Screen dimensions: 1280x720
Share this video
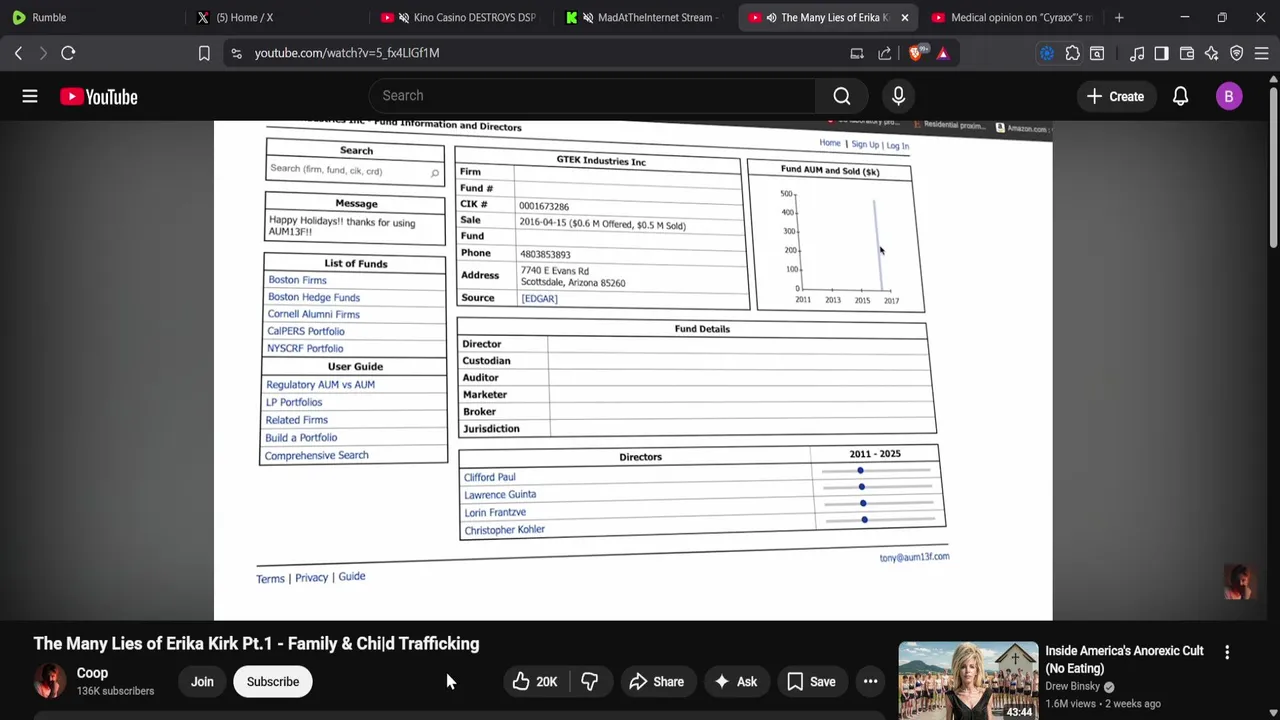tap(656, 682)
